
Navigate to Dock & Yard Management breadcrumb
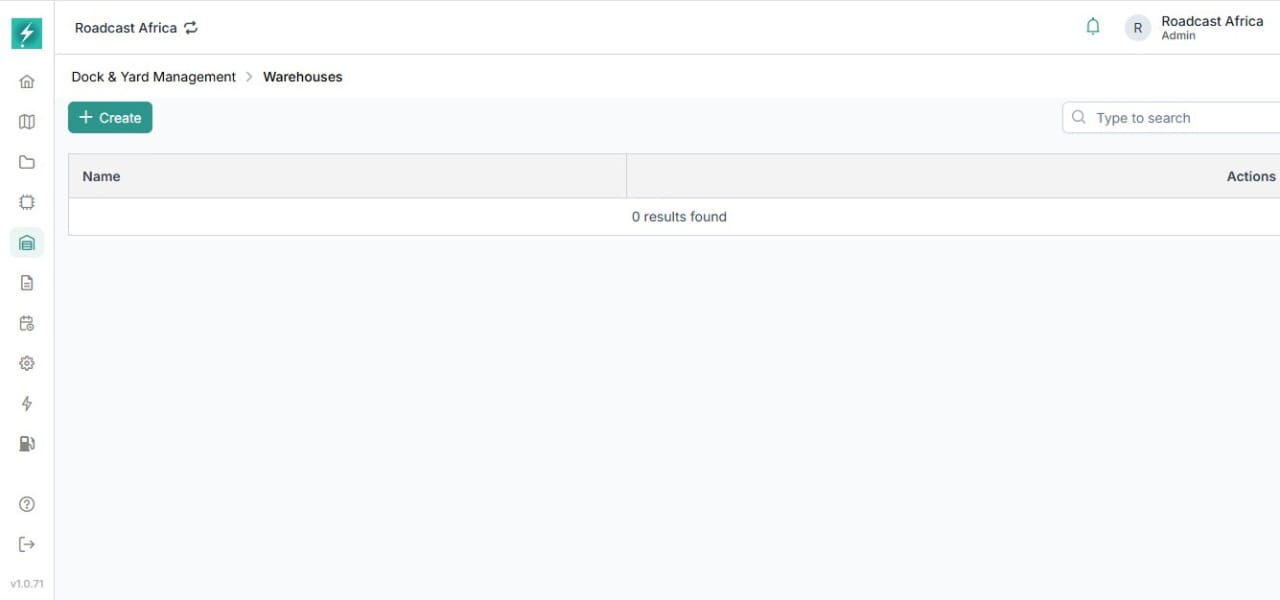pos(152,76)
